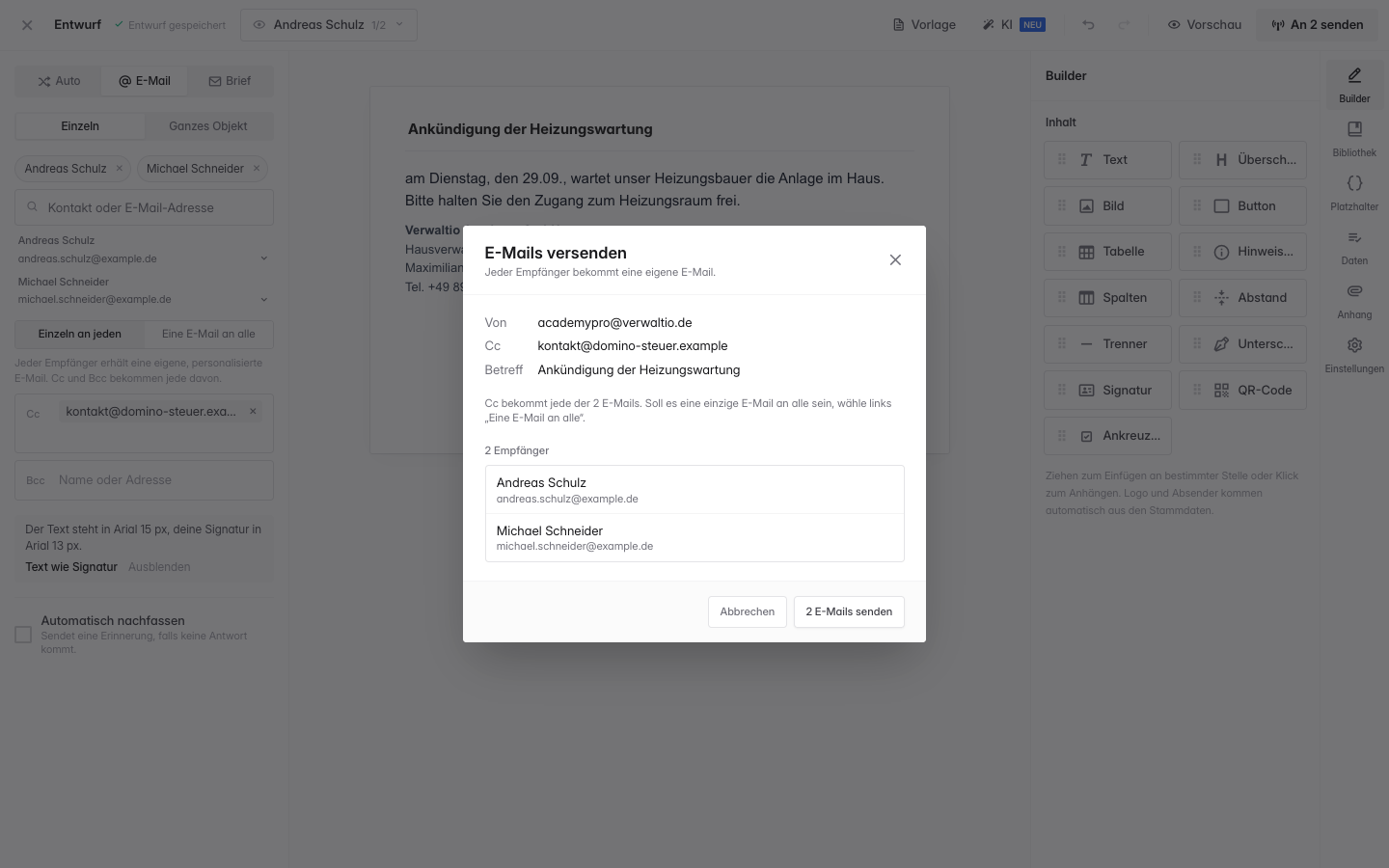Switch to Ganzes Objekt

(208, 126)
